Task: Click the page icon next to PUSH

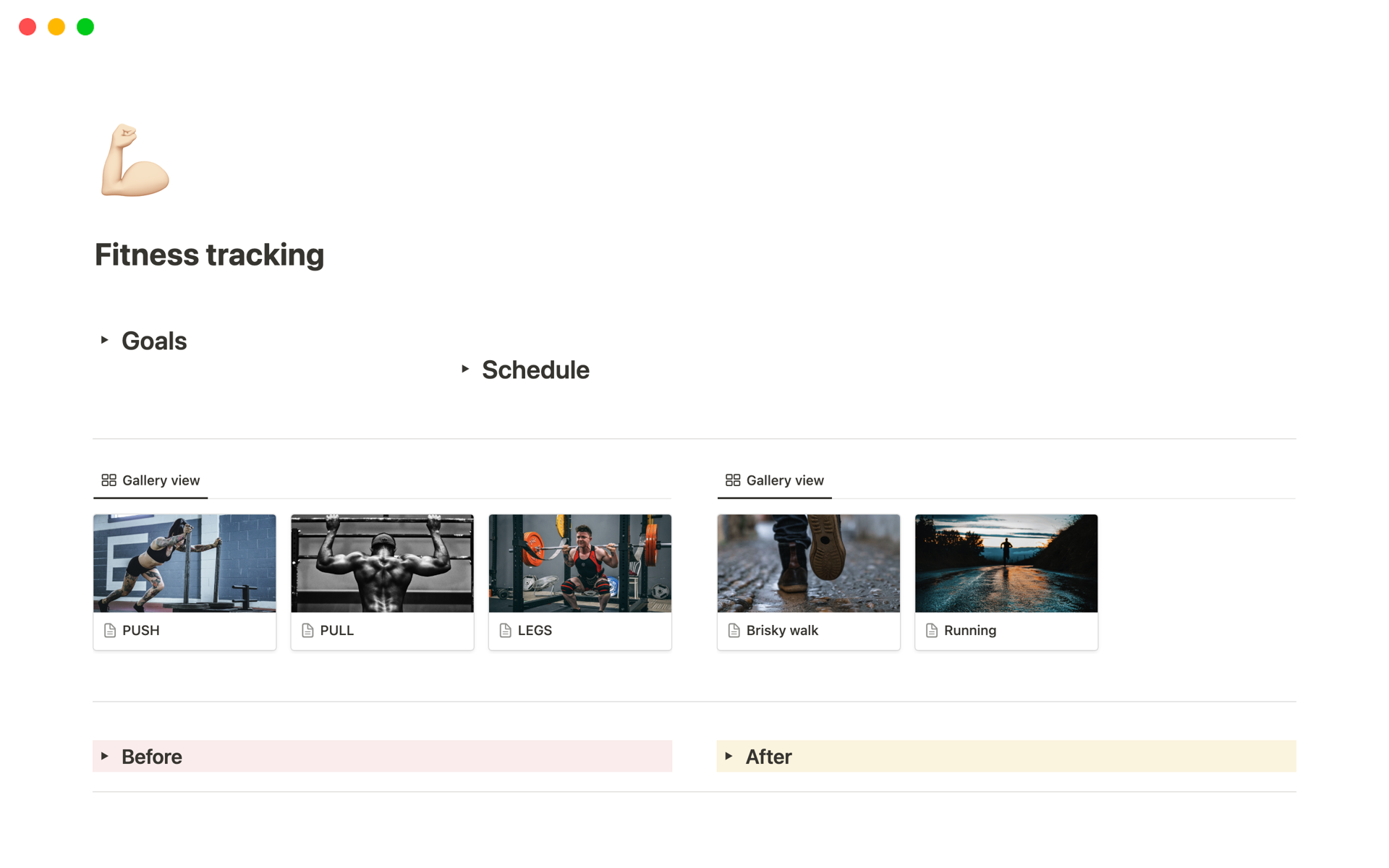Action: [110, 631]
